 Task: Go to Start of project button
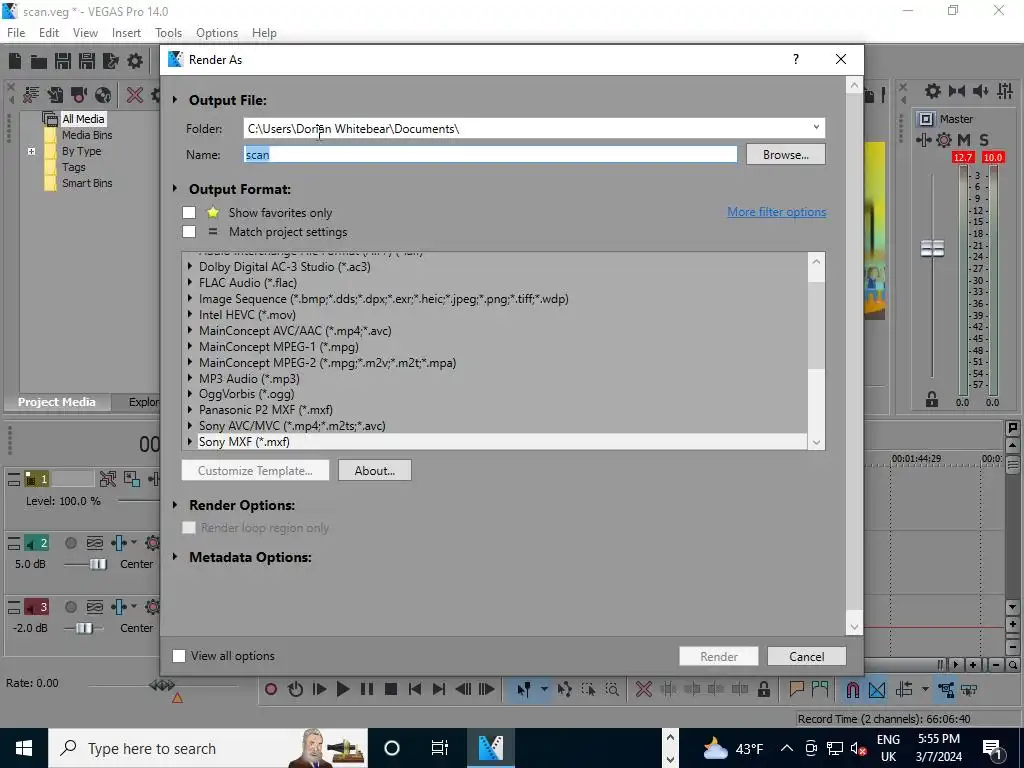[415, 689]
